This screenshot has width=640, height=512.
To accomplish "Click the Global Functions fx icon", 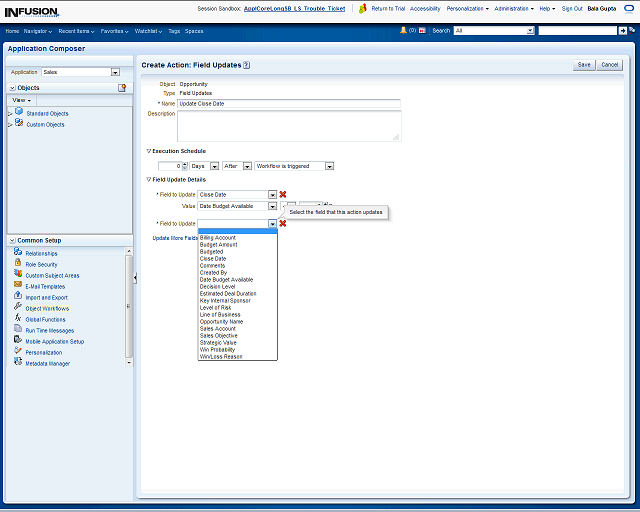I will click(x=18, y=319).
